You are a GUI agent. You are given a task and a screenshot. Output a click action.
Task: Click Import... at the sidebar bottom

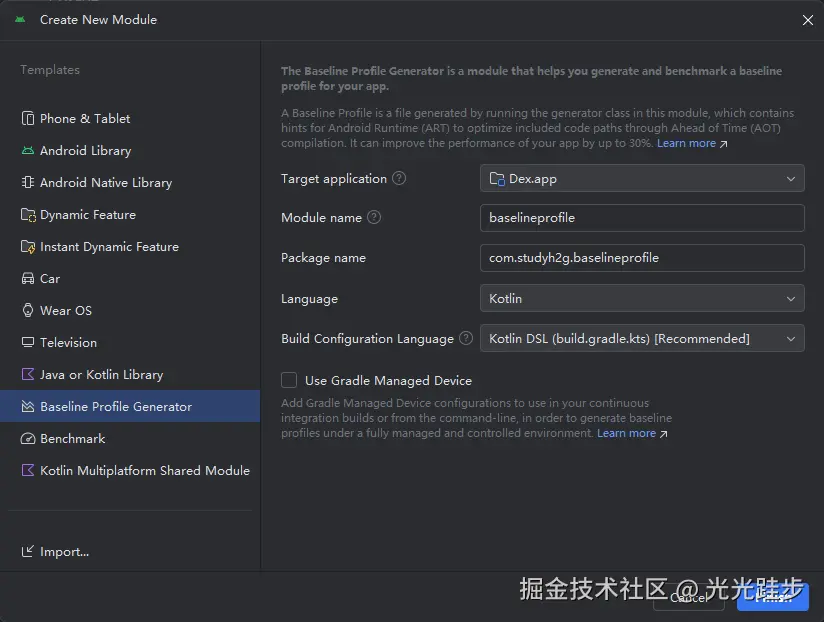click(64, 551)
